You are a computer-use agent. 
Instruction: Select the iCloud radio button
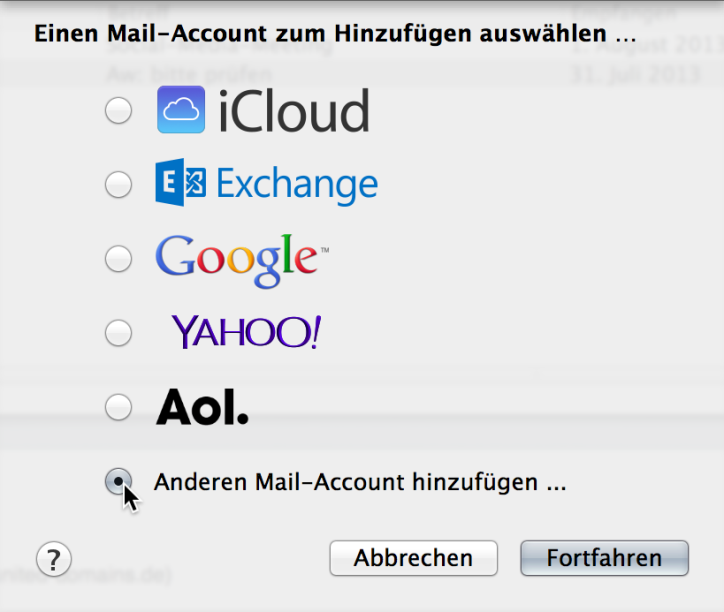(x=118, y=111)
